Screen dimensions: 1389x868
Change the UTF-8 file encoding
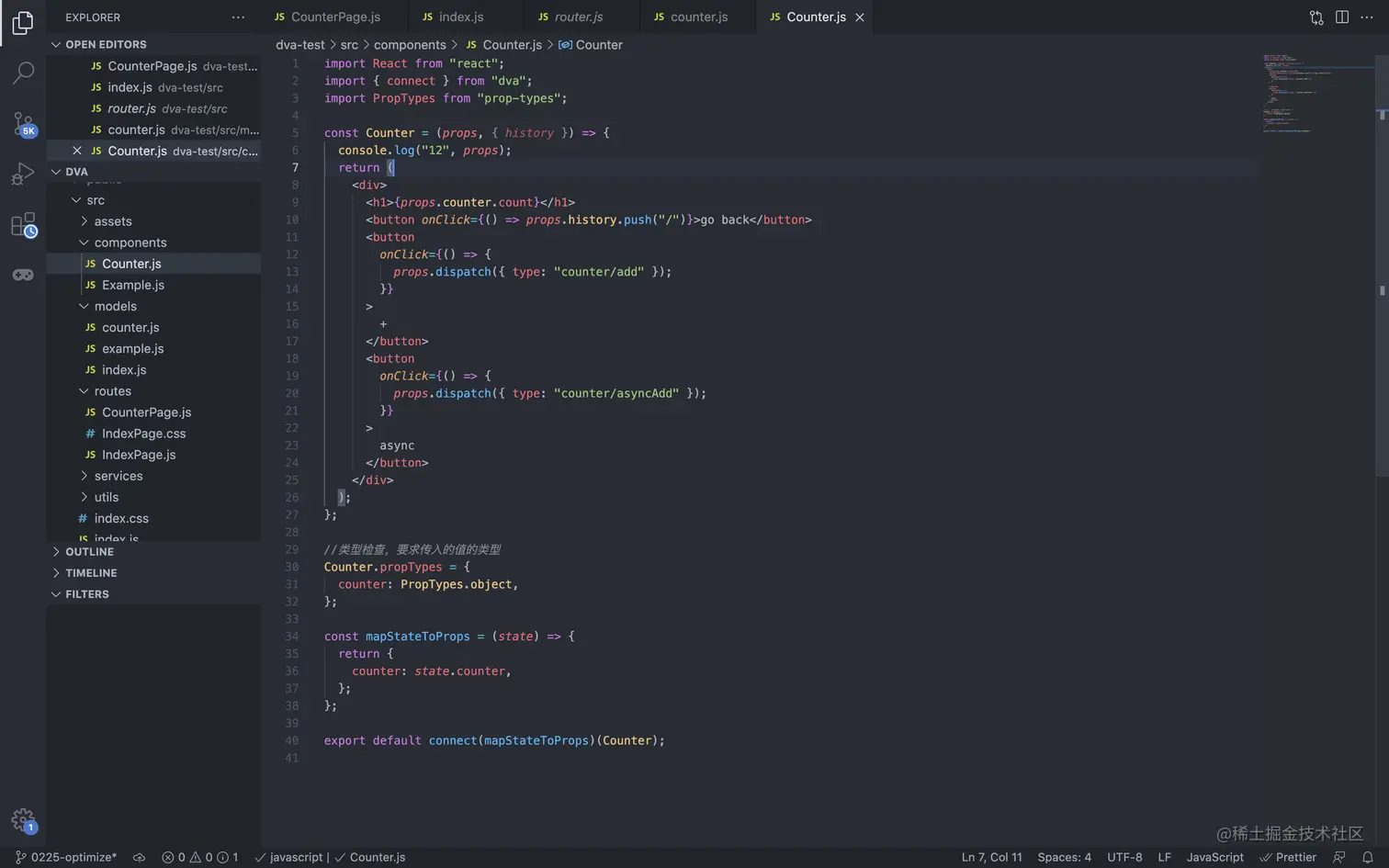click(x=1124, y=857)
